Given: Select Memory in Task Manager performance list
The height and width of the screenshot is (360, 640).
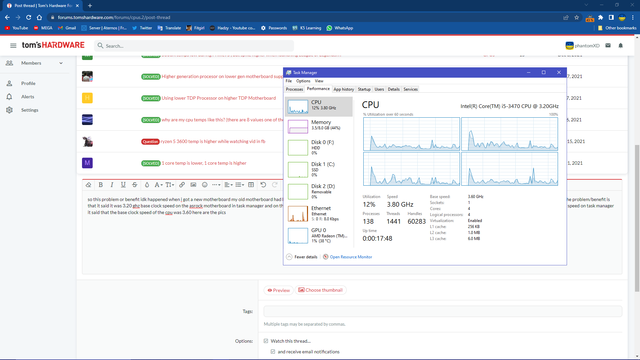Looking at the screenshot, I should pos(319,126).
